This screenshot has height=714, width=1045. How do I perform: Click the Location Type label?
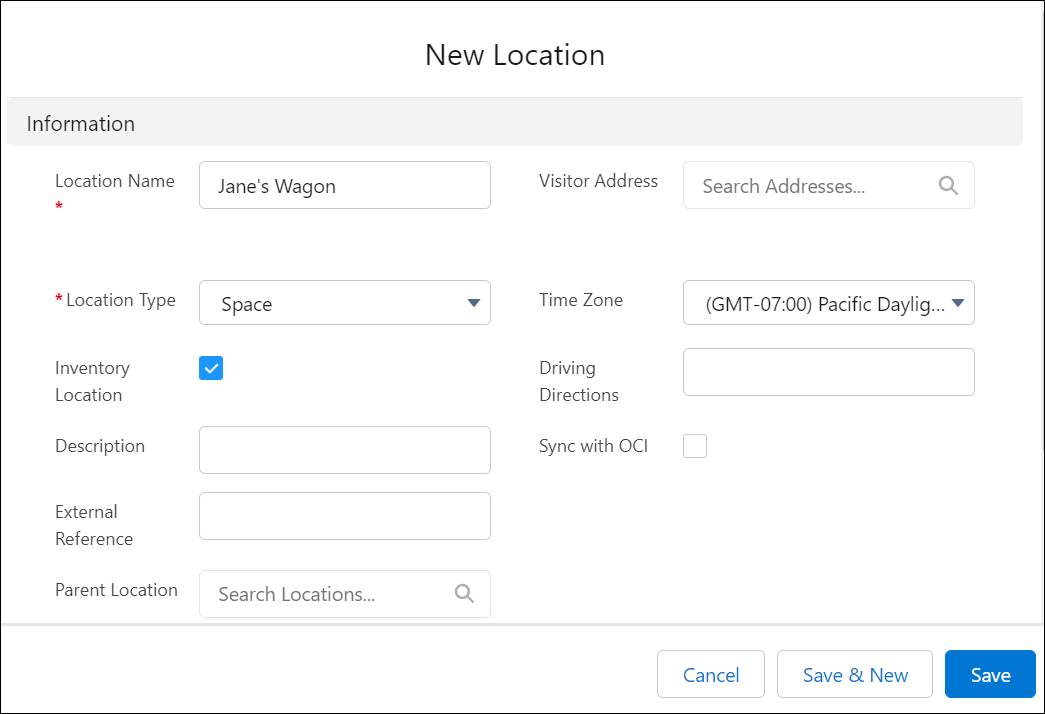click(121, 300)
